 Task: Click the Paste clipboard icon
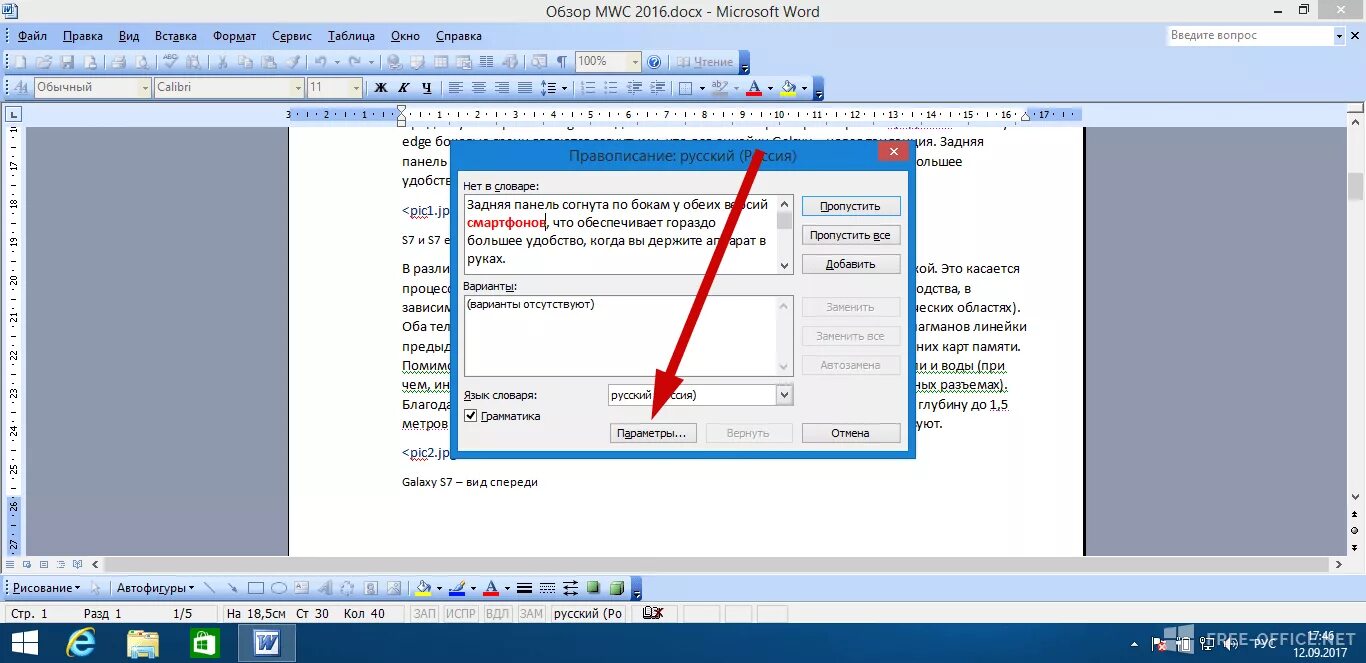click(x=269, y=61)
